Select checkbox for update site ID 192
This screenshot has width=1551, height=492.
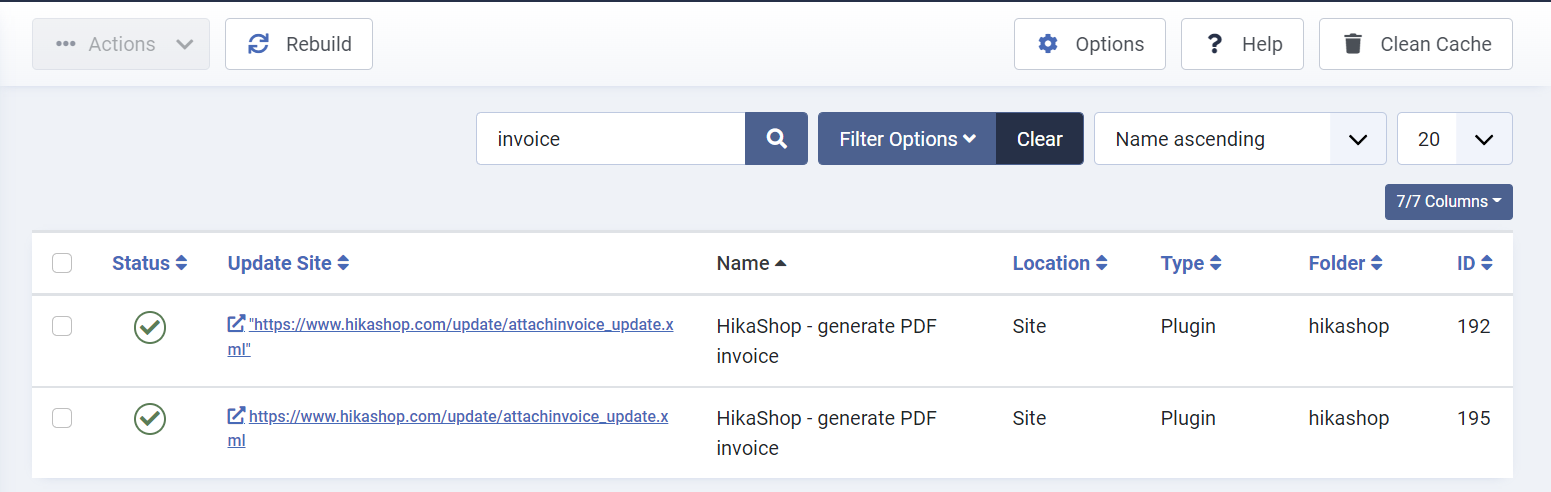click(x=62, y=326)
